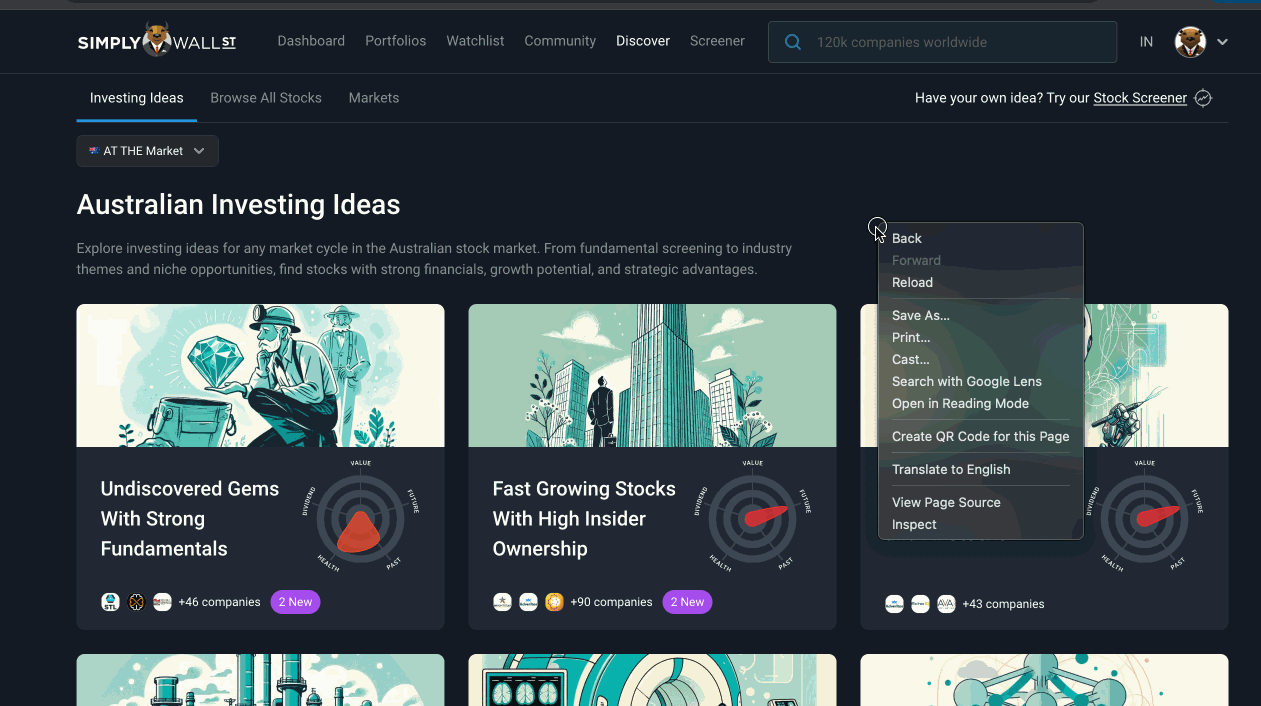
Task: Click the Australian Investing Ideas heading
Action: click(x=238, y=205)
